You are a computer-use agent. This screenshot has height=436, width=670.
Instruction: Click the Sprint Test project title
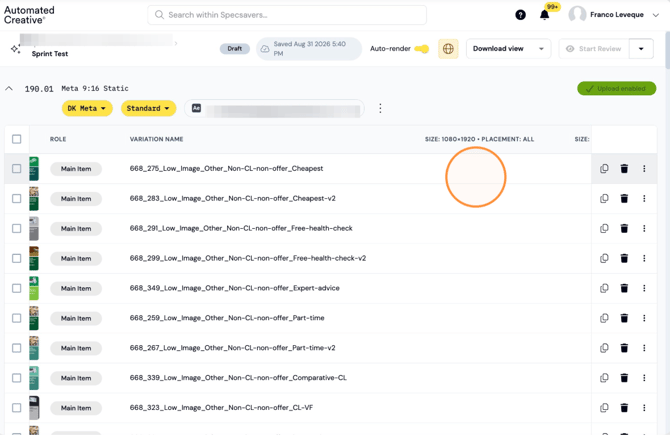50,54
